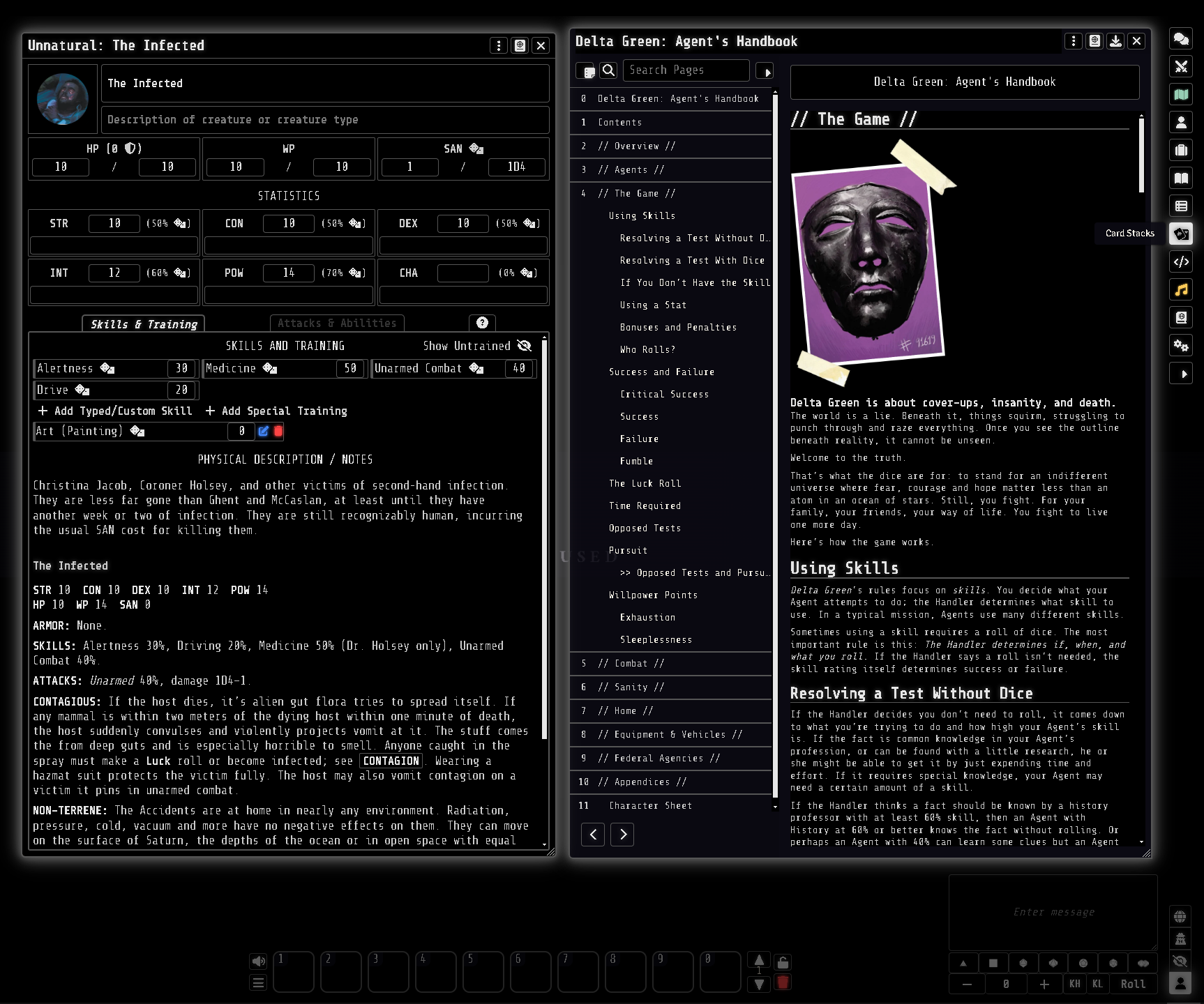
Task: Open the Compendium Packs sidebar tab
Action: click(1181, 317)
